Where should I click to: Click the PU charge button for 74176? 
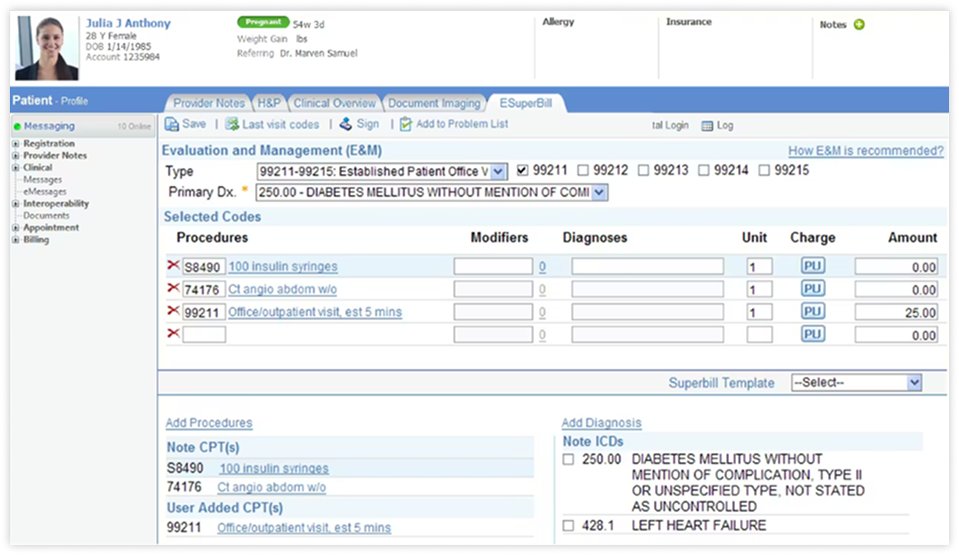click(x=813, y=289)
